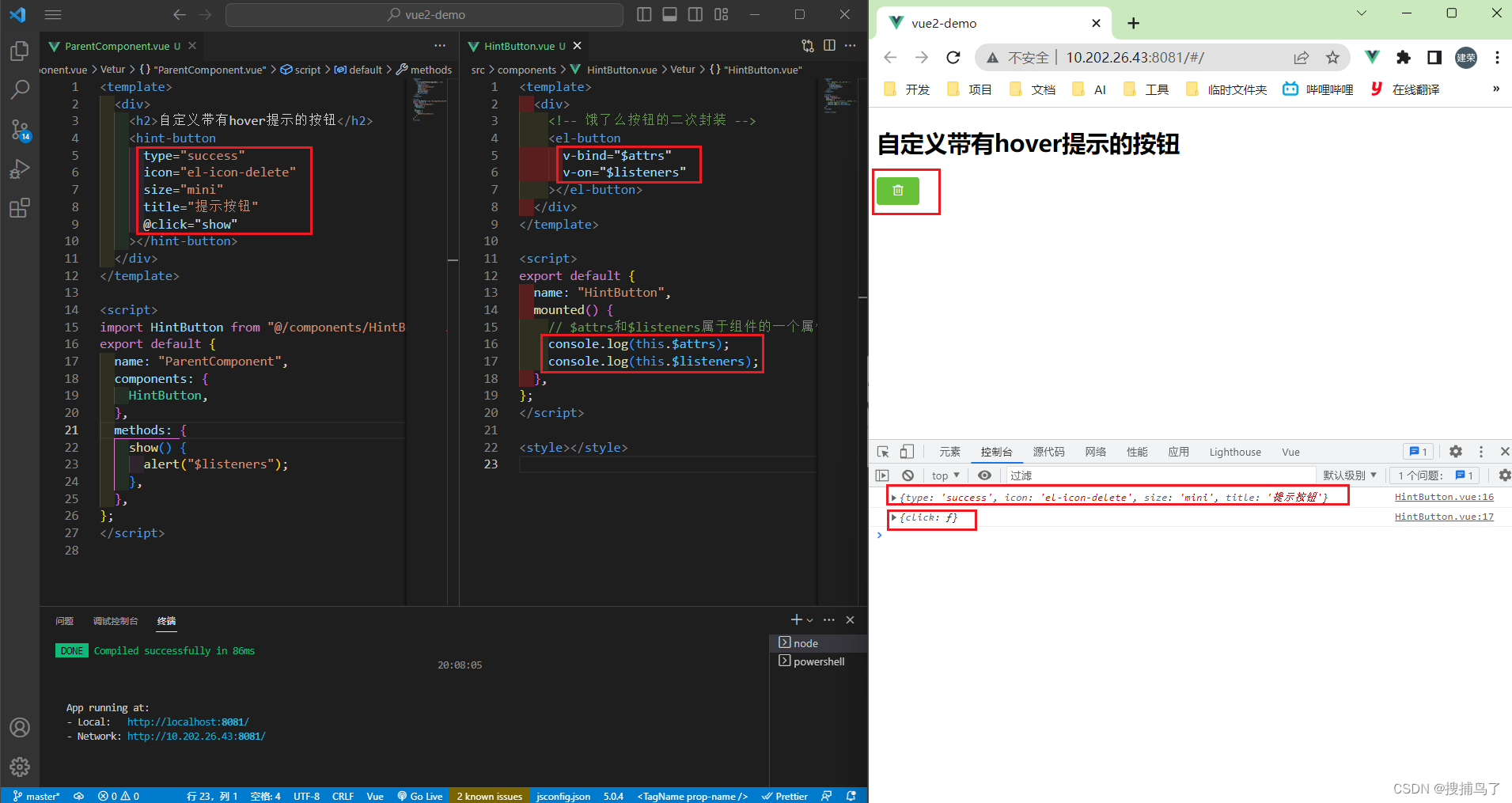This screenshot has height=803, width=1512.
Task: Click the Chrome address bar URL
Action: click(1135, 57)
